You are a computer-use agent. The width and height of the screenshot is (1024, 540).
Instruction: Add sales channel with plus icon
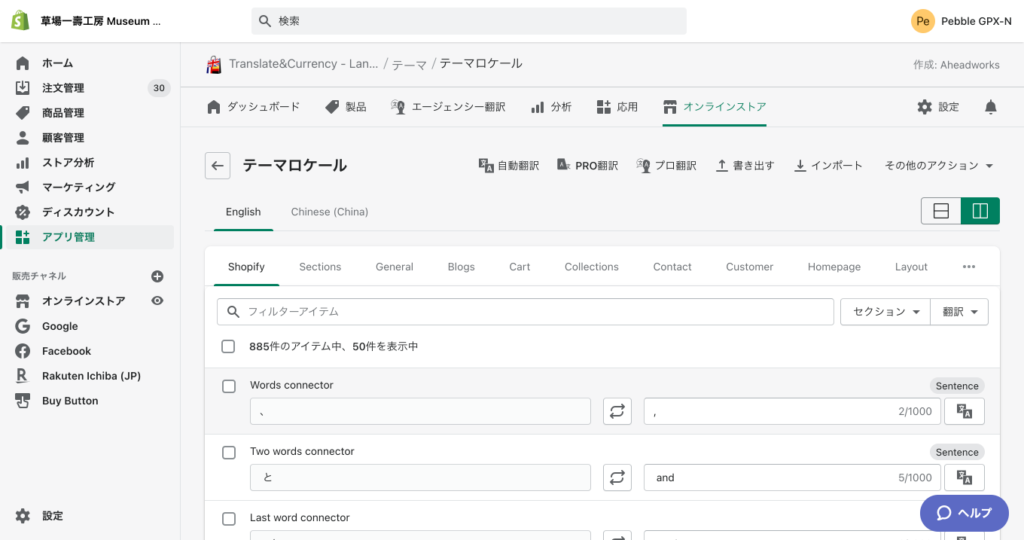point(157,276)
